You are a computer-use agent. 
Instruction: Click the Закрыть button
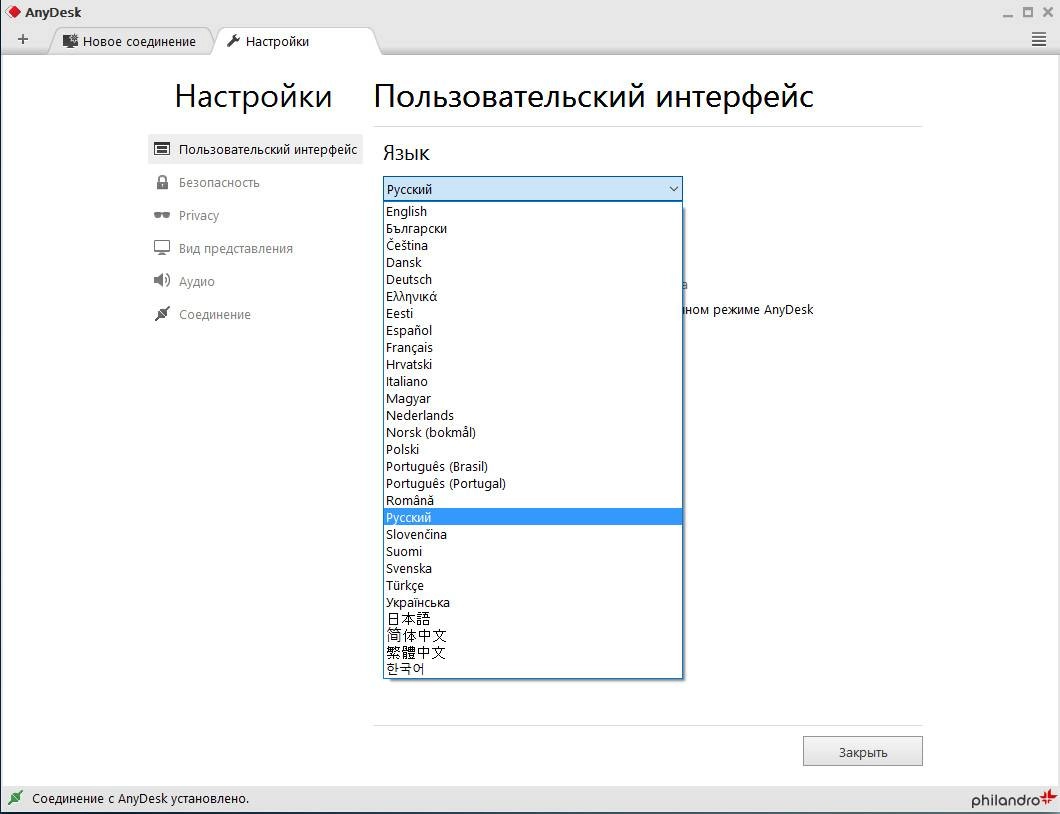click(x=863, y=751)
